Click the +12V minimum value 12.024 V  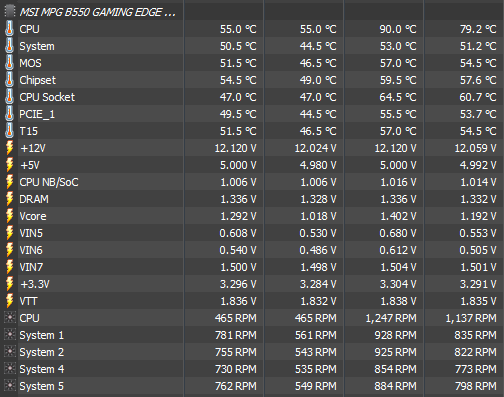tap(315, 148)
